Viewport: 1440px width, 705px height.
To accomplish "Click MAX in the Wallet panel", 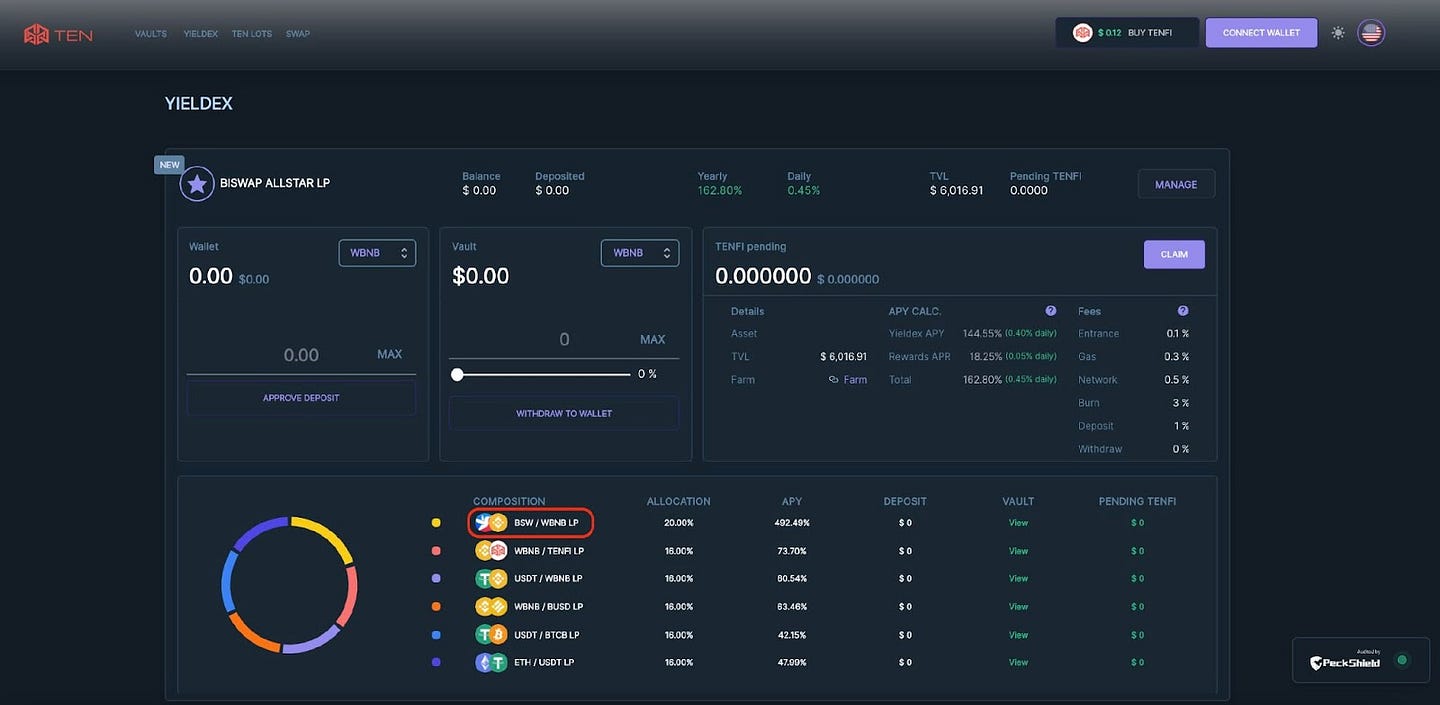I will coord(390,354).
